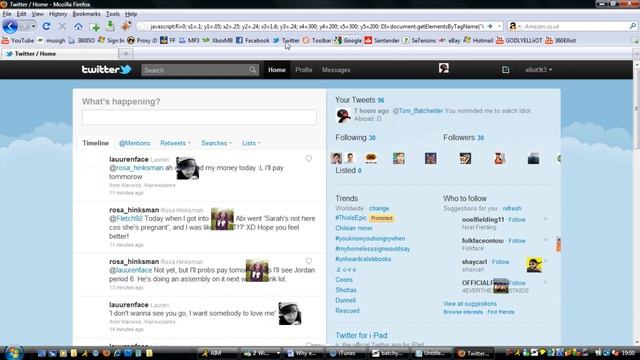
Task: Click the compose new tweet icon
Action: click(x=505, y=70)
